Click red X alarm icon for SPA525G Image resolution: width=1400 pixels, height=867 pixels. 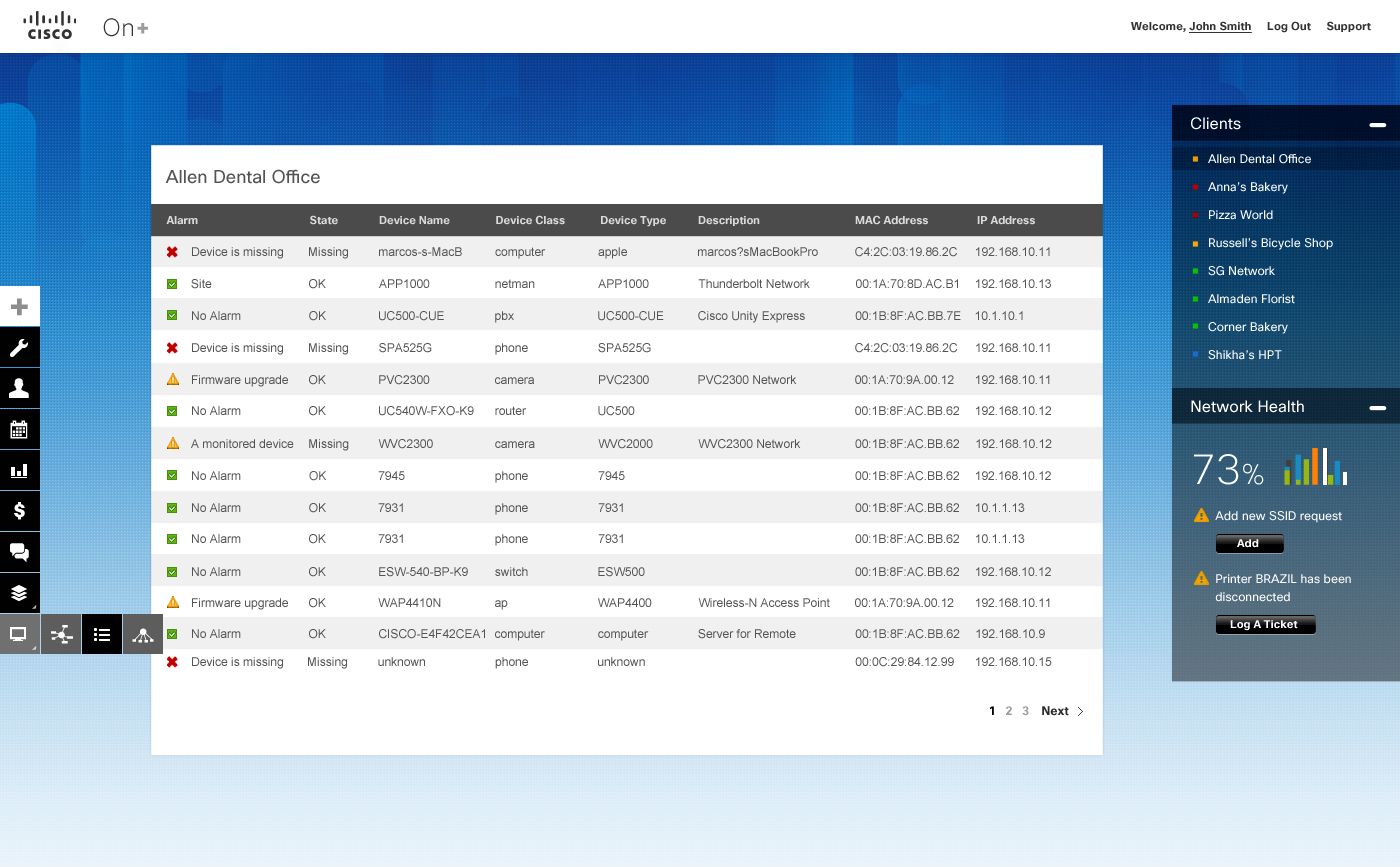(172, 348)
